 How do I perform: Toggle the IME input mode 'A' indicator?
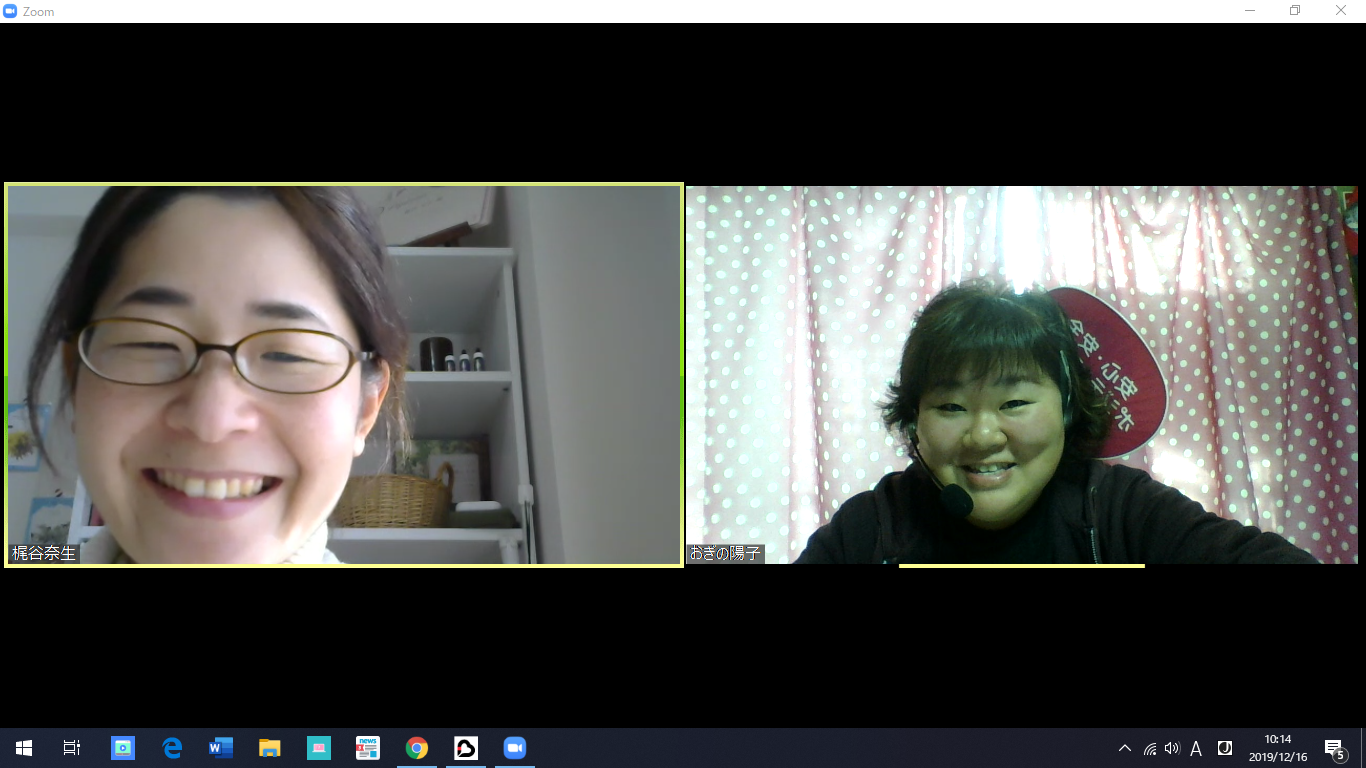point(1196,749)
